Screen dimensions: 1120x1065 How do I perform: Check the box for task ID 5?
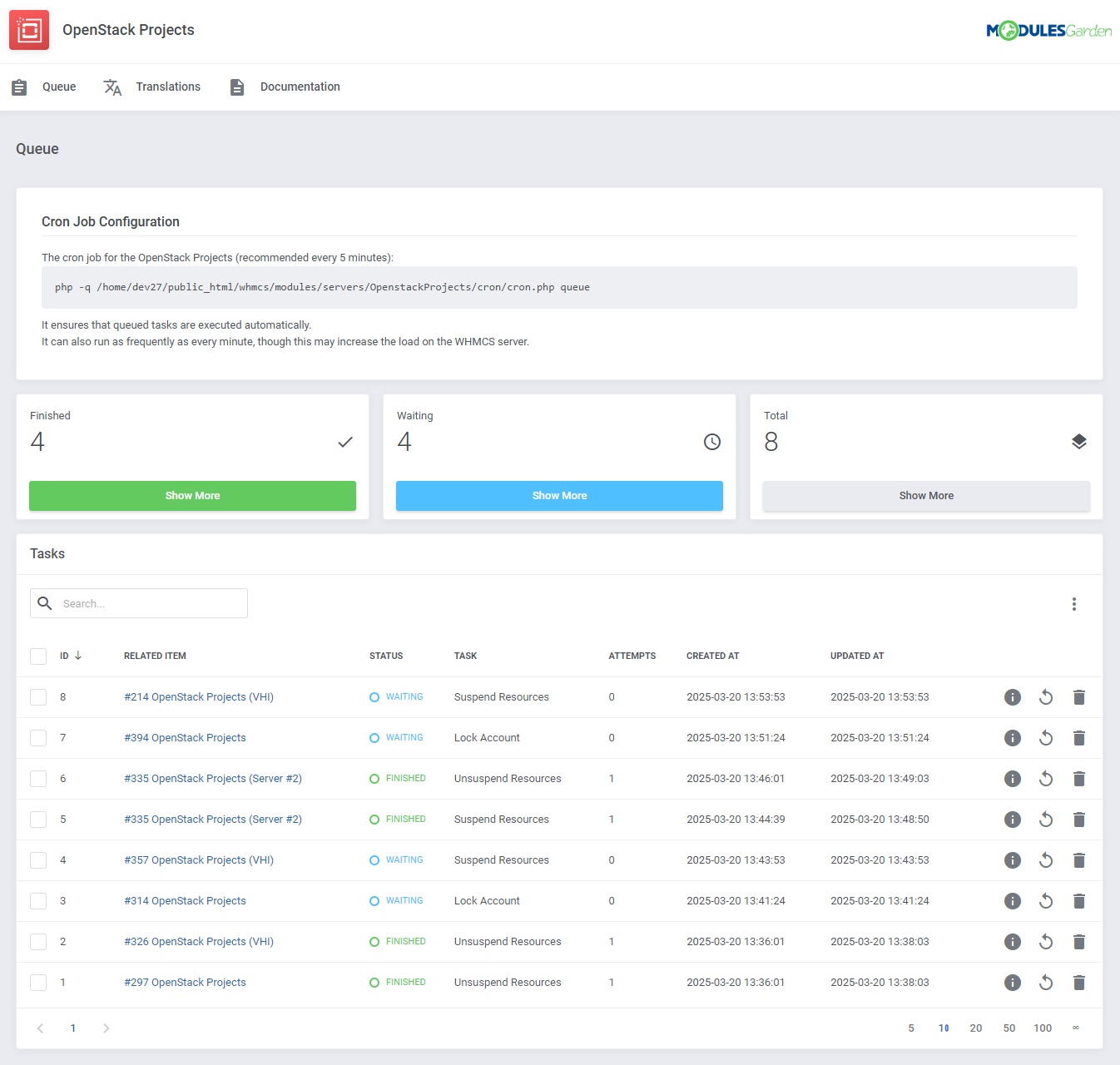[38, 820]
